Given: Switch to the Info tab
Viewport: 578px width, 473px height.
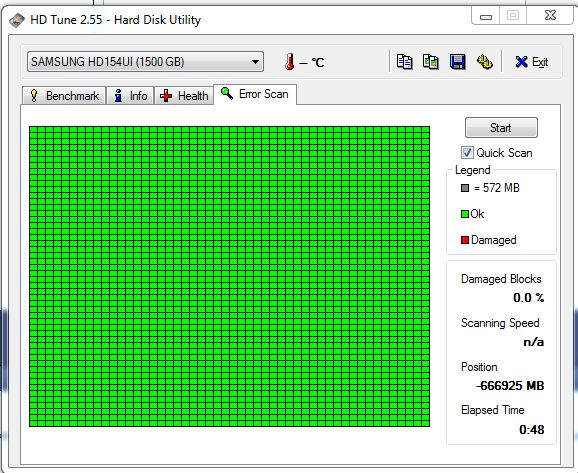Looking at the screenshot, I should pyautogui.click(x=130, y=96).
